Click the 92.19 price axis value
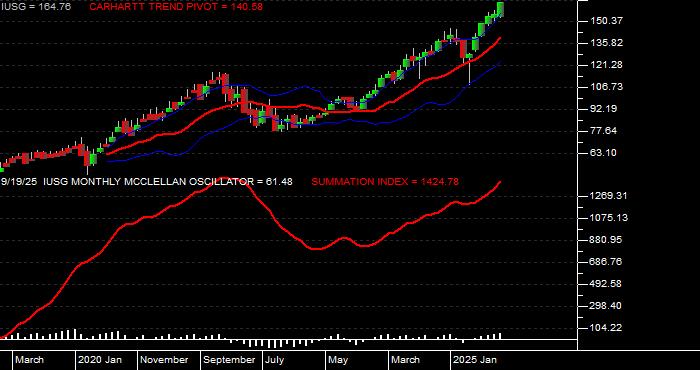The height and width of the screenshot is (370, 700). (x=603, y=108)
